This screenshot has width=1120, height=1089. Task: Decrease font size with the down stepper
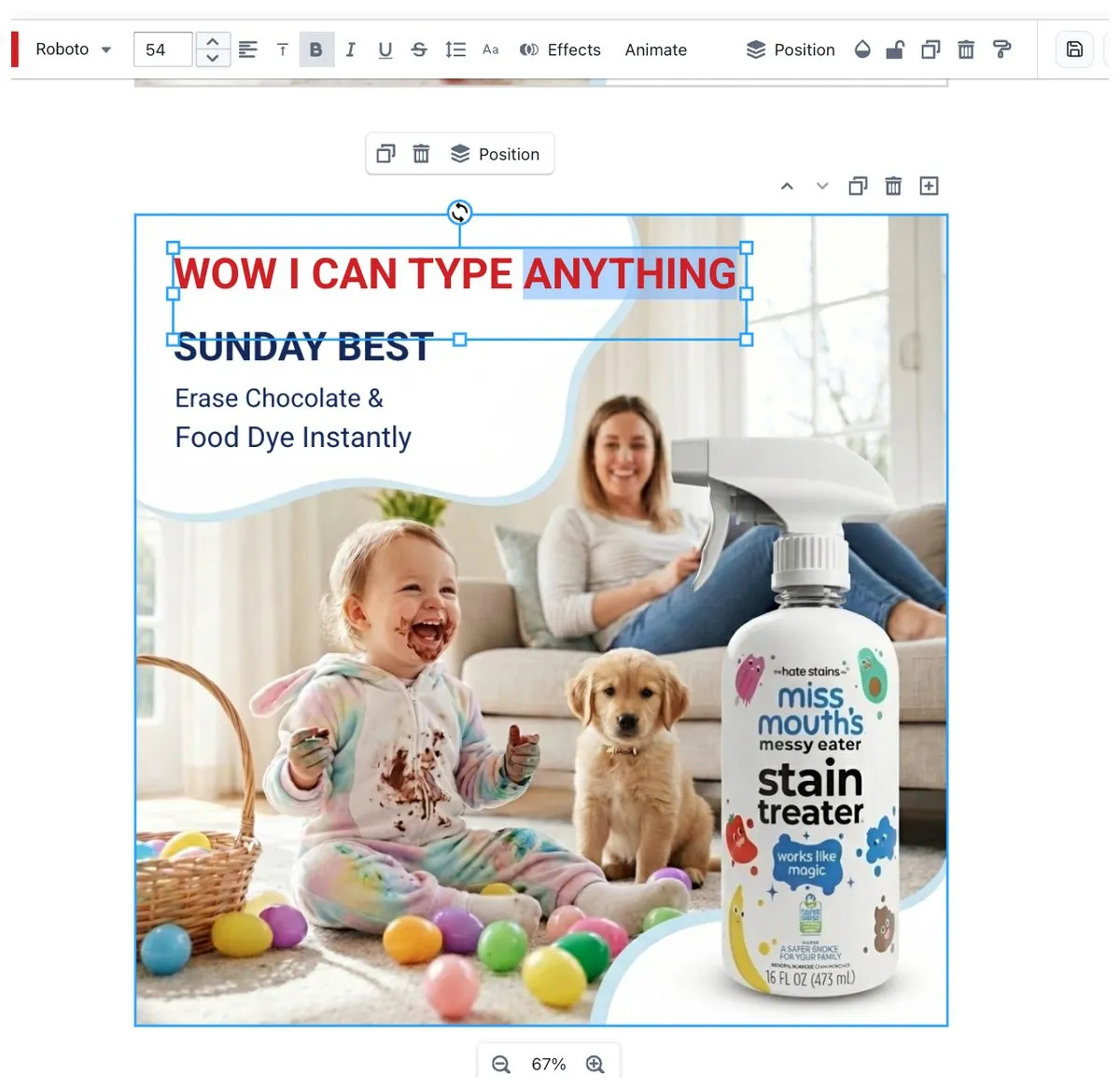213,58
